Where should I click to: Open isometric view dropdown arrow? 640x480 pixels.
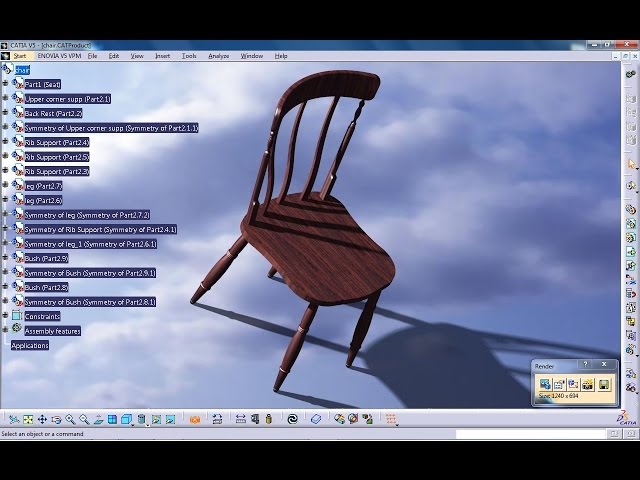(133, 424)
